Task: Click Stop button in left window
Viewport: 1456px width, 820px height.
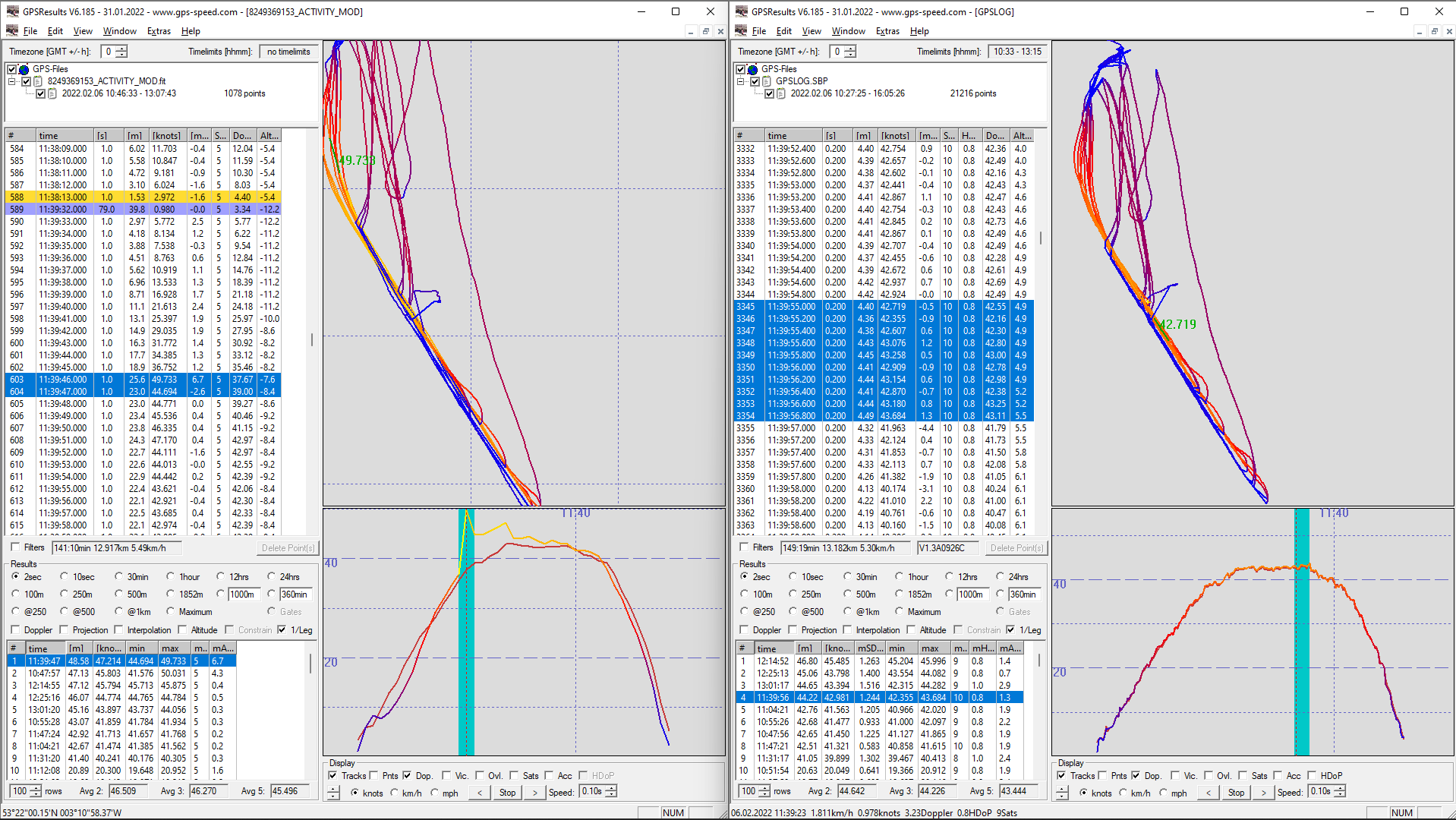Action: 507,793
